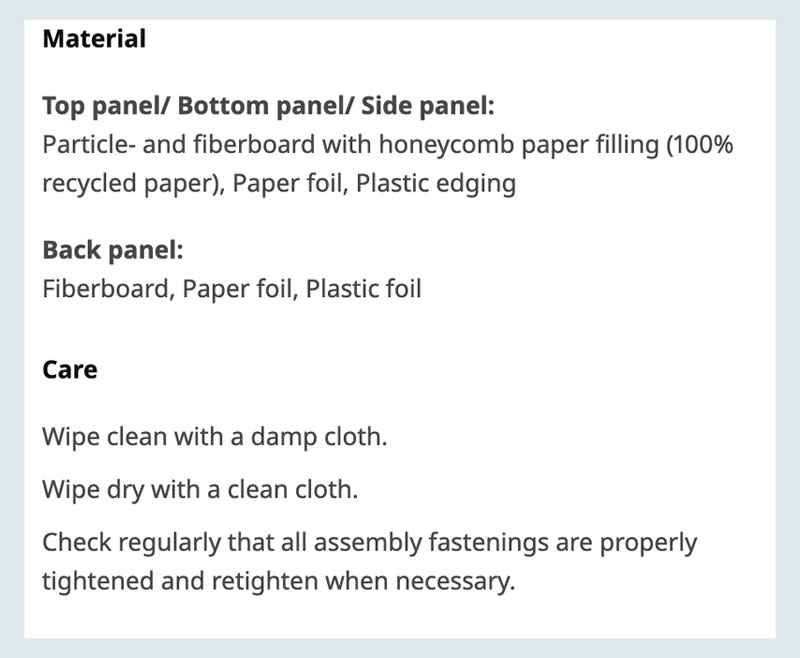The height and width of the screenshot is (658, 800).
Task: Click 'tightened and retighten when necessary.' line
Action: coord(279,581)
